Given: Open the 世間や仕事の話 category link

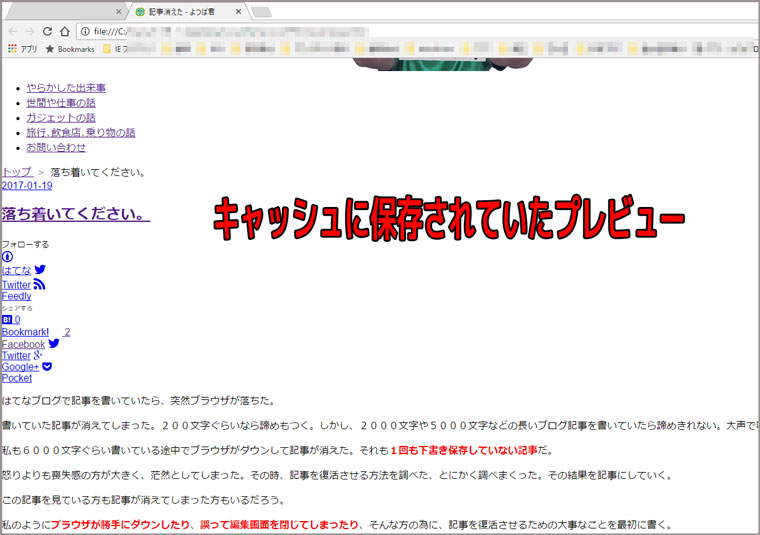Looking at the screenshot, I should coord(61,103).
